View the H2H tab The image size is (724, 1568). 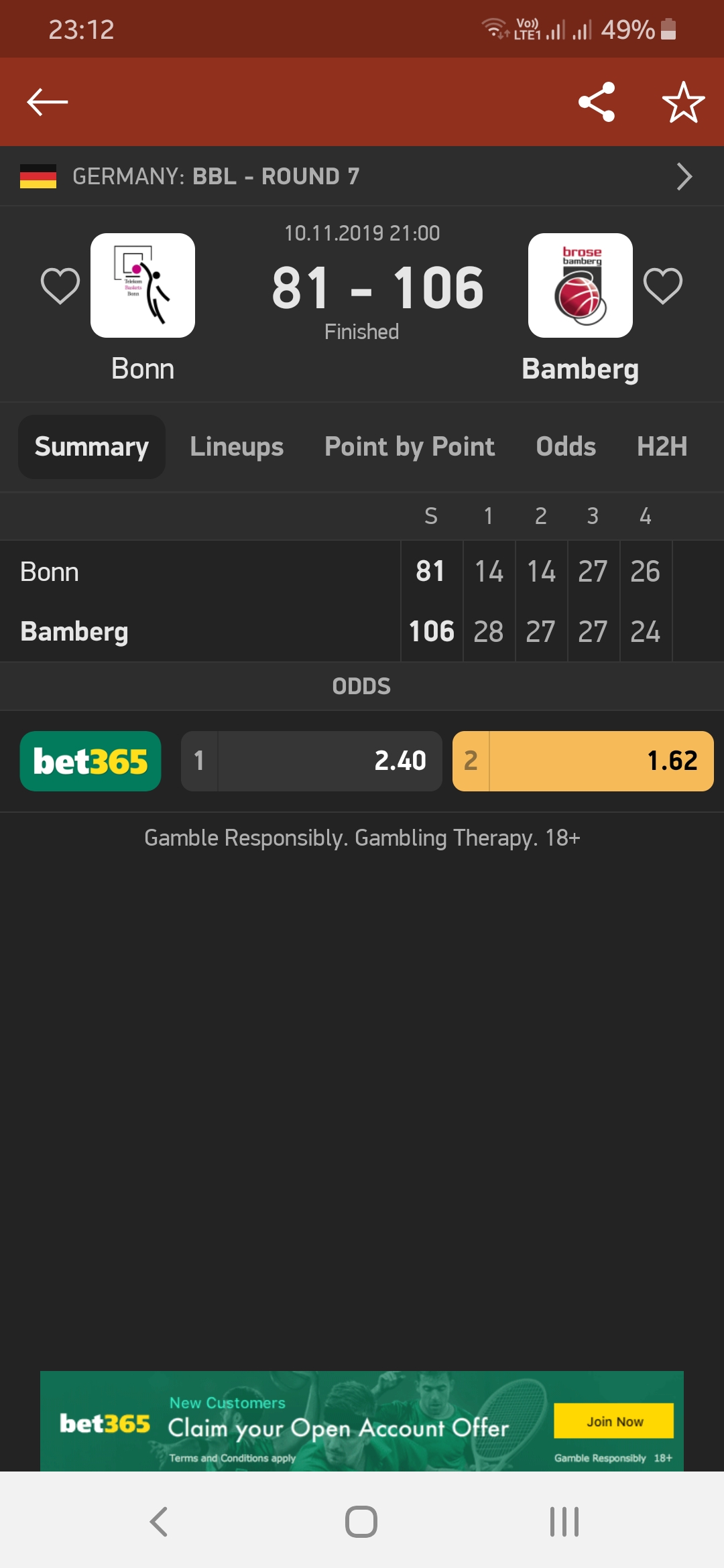coord(662,447)
